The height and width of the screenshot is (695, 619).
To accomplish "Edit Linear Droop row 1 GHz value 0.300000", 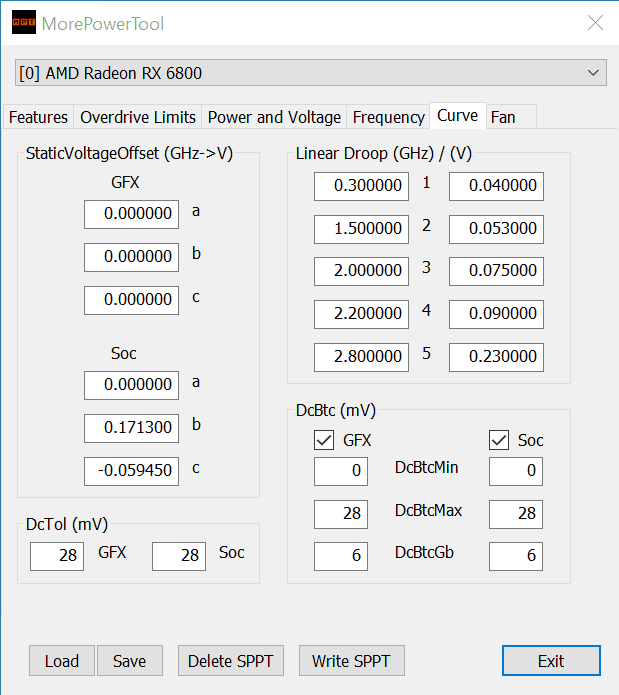I will [362, 186].
